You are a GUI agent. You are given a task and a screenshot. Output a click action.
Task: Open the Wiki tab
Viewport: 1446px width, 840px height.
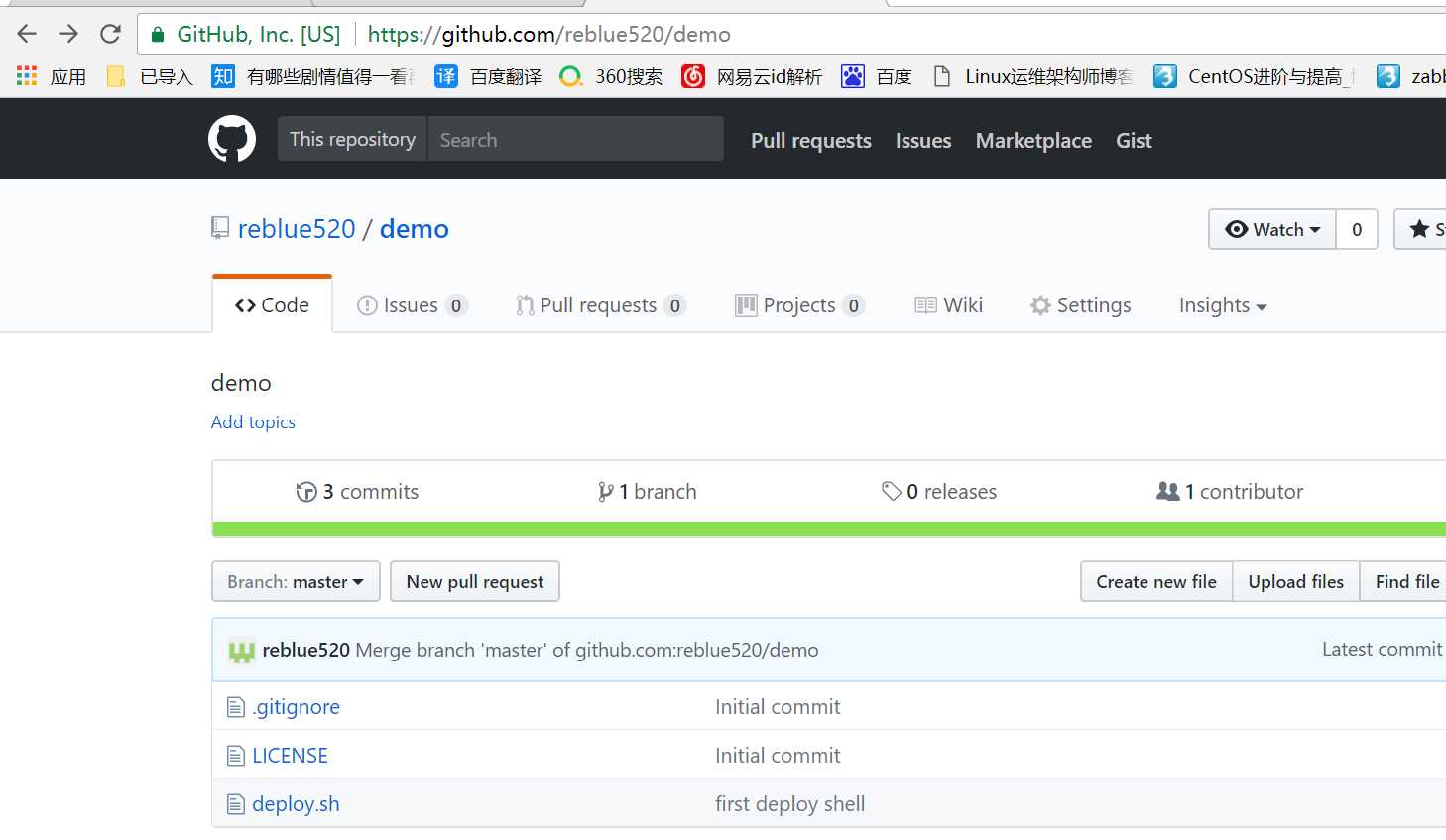(949, 305)
